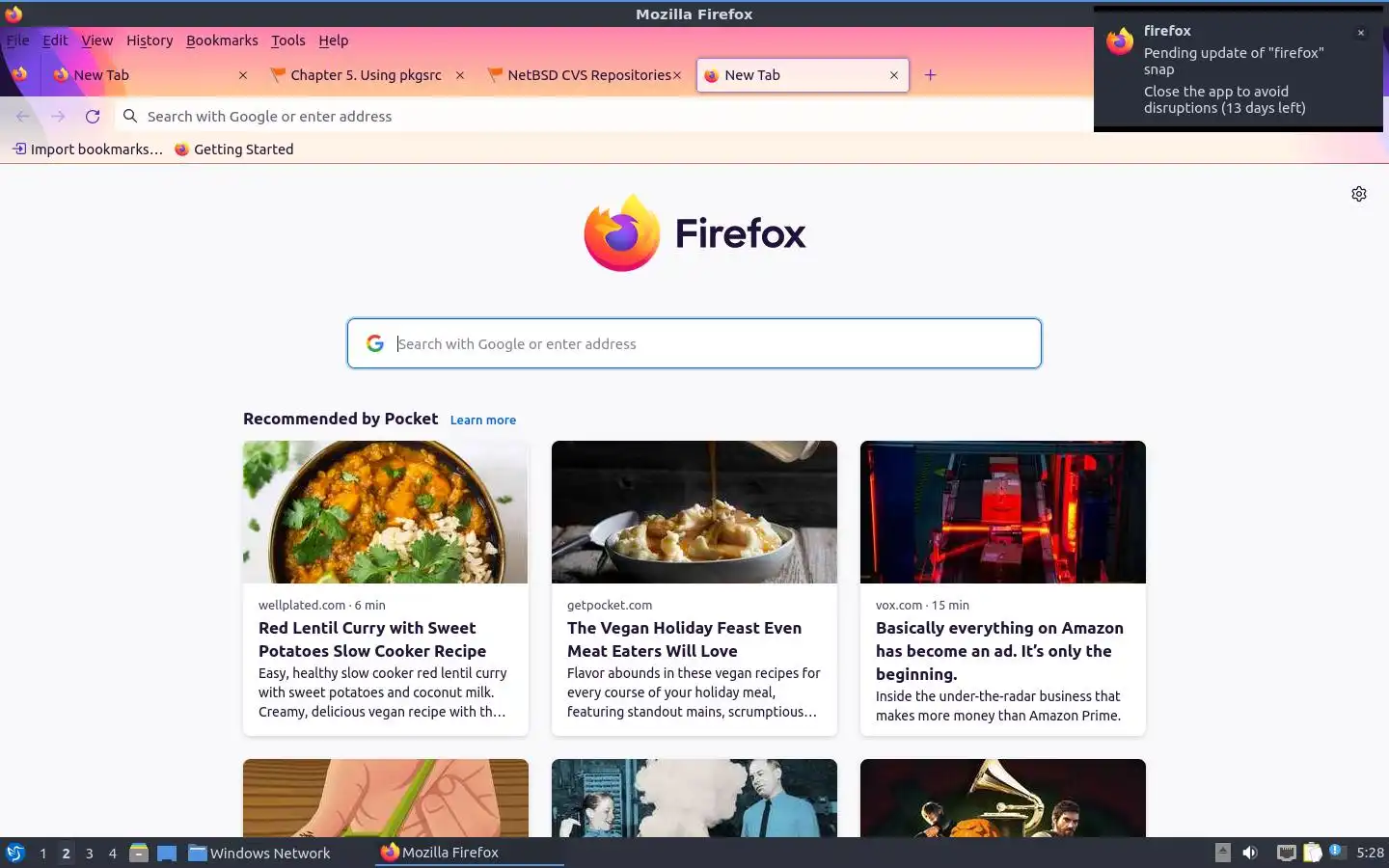Image resolution: width=1389 pixels, height=868 pixels.
Task: Click the forward navigation arrow
Action: 58,116
